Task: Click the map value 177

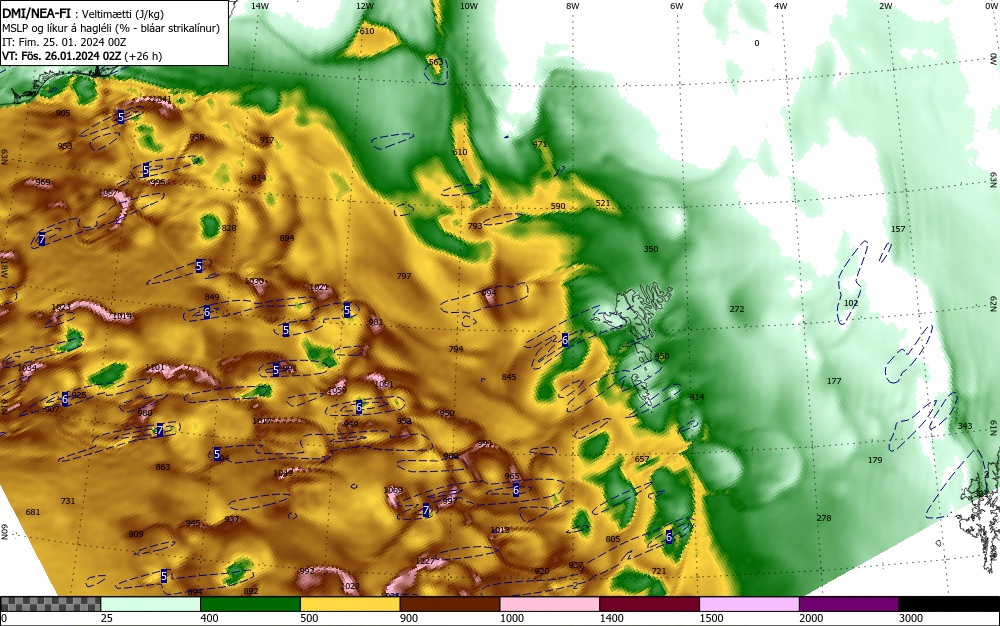Action: coord(834,381)
